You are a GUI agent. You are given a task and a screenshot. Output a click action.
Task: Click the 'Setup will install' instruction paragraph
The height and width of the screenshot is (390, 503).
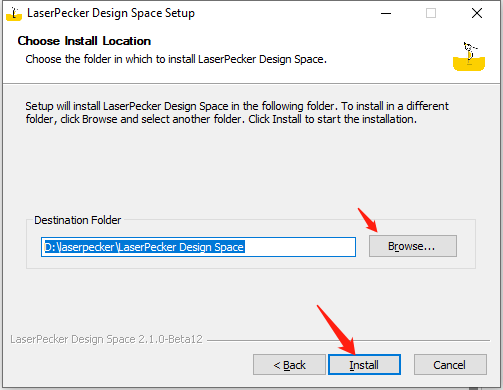click(237, 112)
